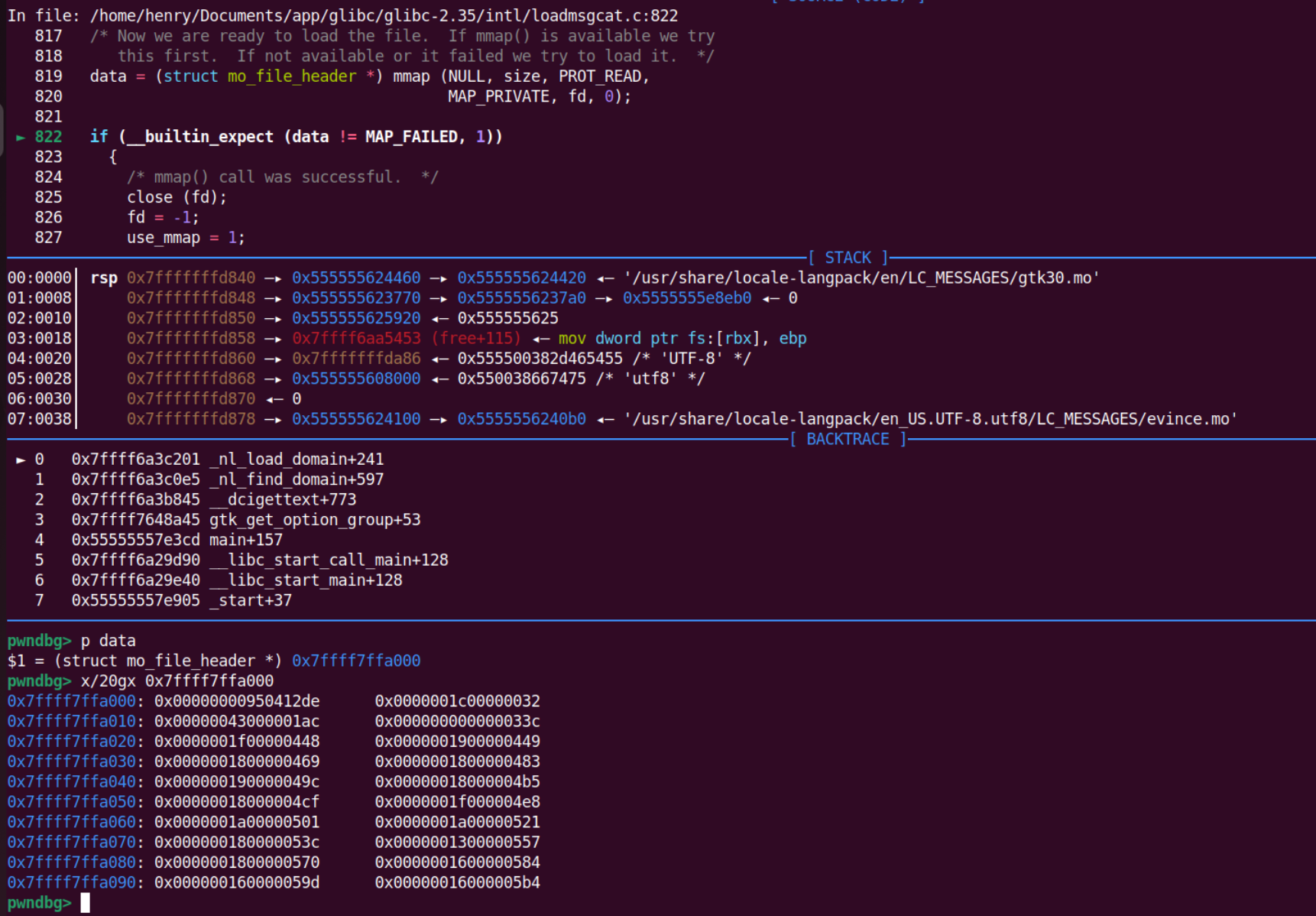Image resolution: width=1316 pixels, height=916 pixels.
Task: Click the STACK section header label
Action: (x=848, y=258)
